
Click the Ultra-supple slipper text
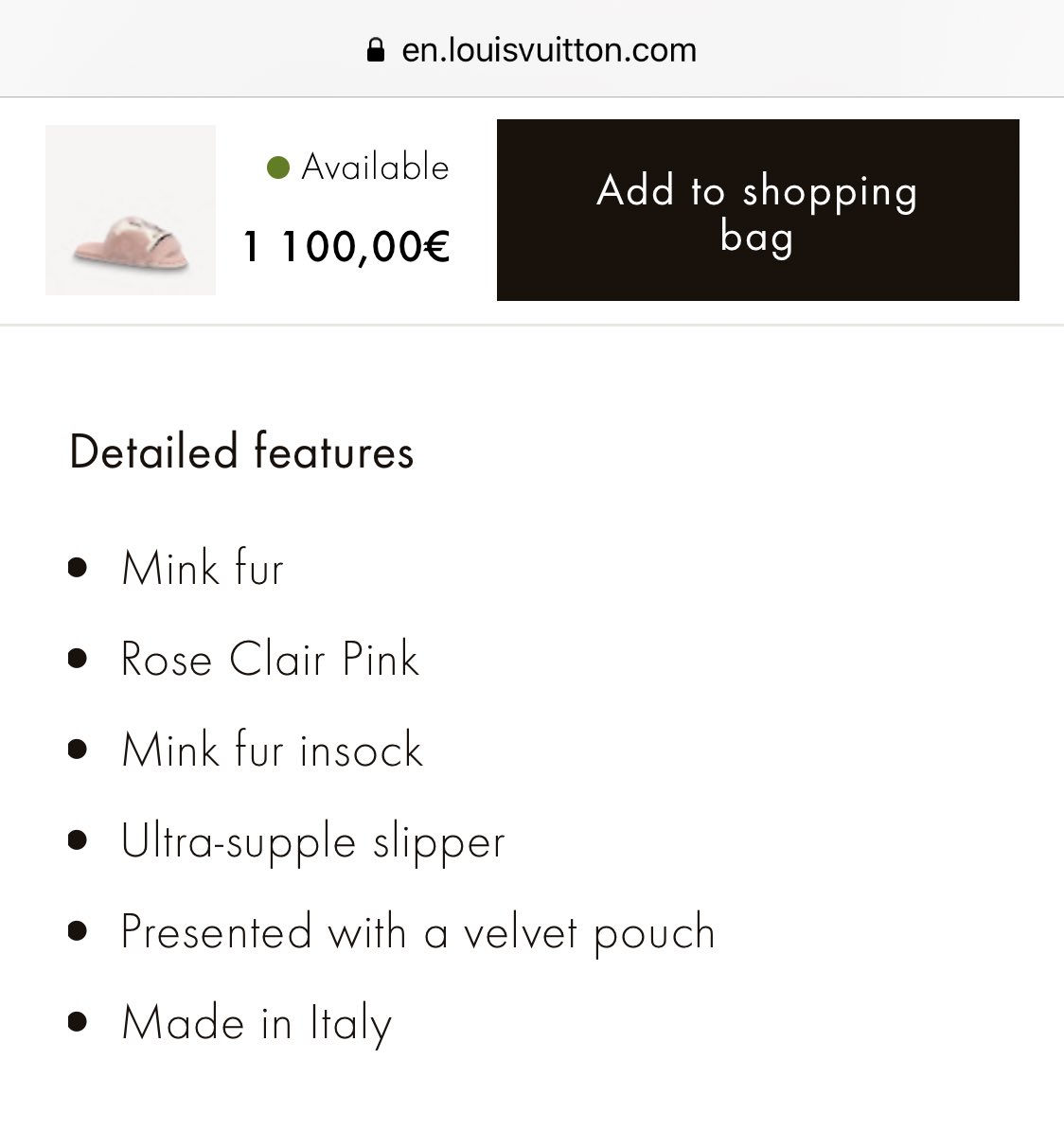[313, 841]
